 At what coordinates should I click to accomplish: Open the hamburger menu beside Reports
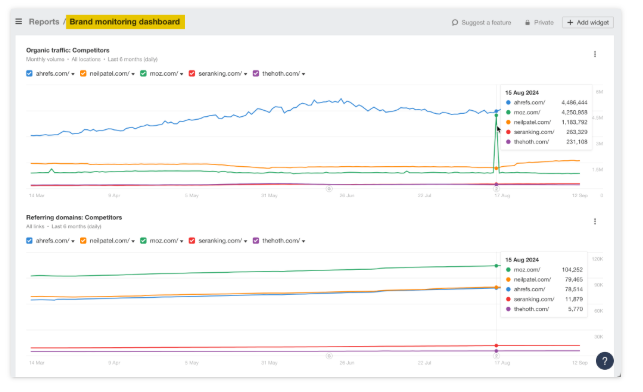pos(18,21)
